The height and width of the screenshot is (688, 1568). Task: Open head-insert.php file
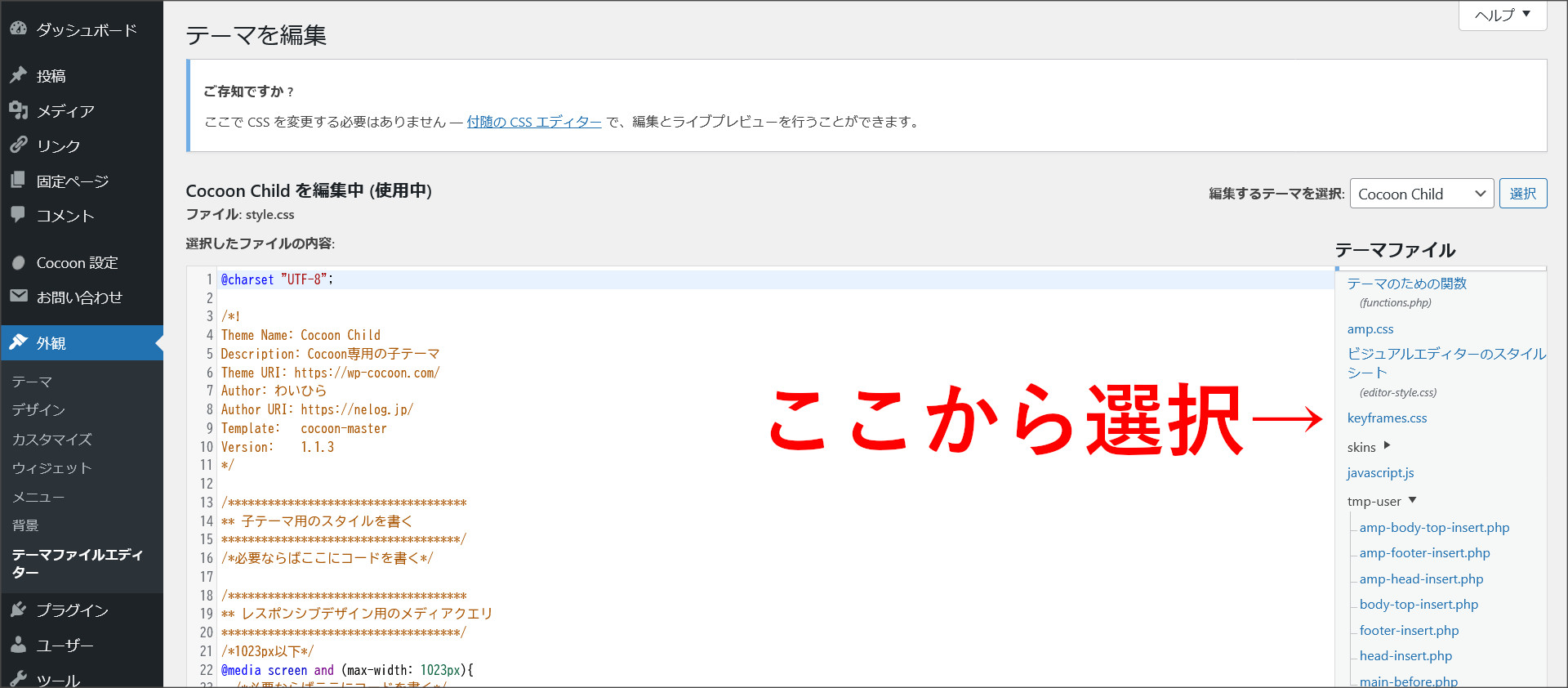(1405, 655)
